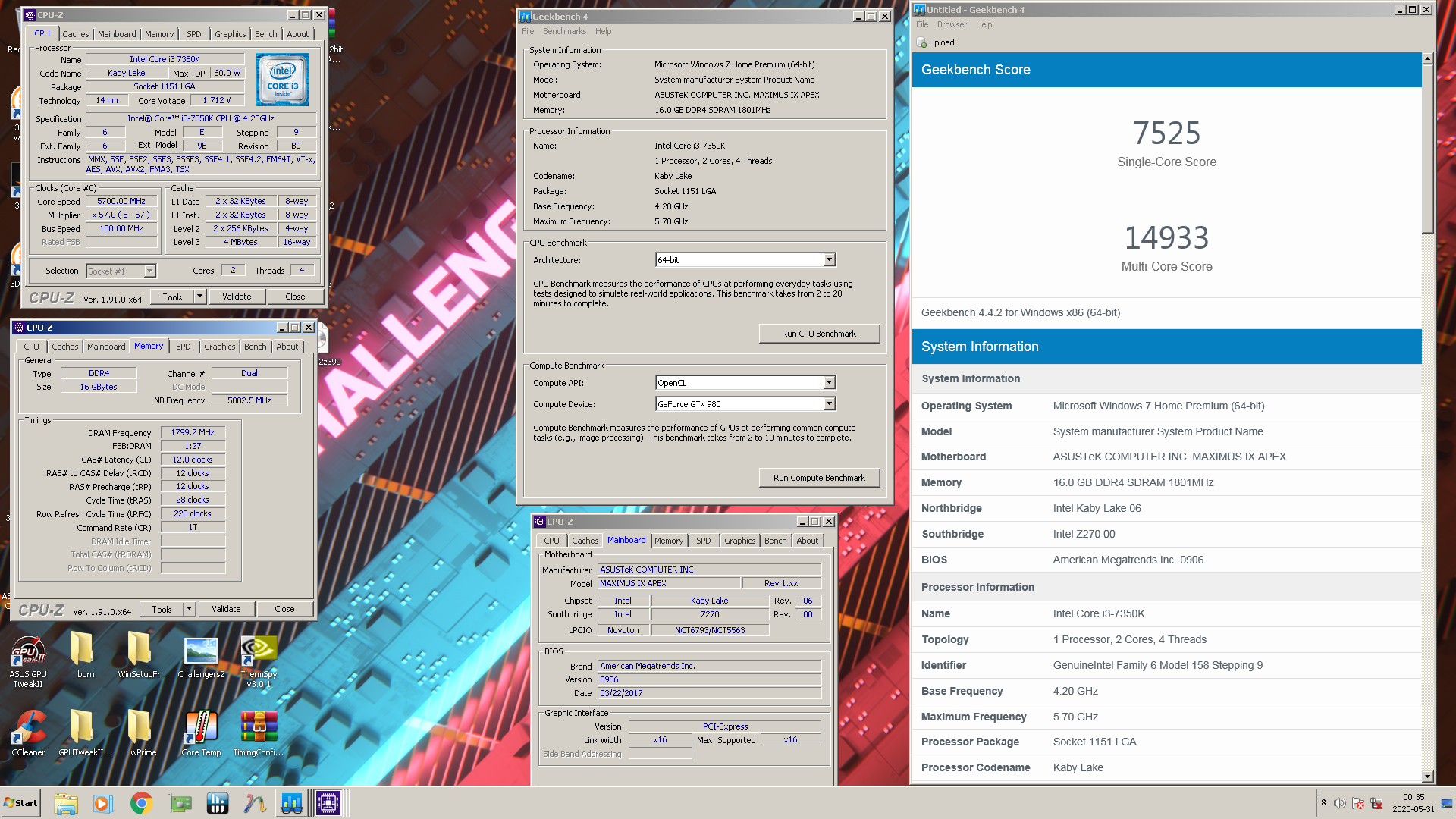Viewport: 1456px width, 819px height.
Task: Click scroll-down arrow in Geekbench results
Action: point(1427,776)
